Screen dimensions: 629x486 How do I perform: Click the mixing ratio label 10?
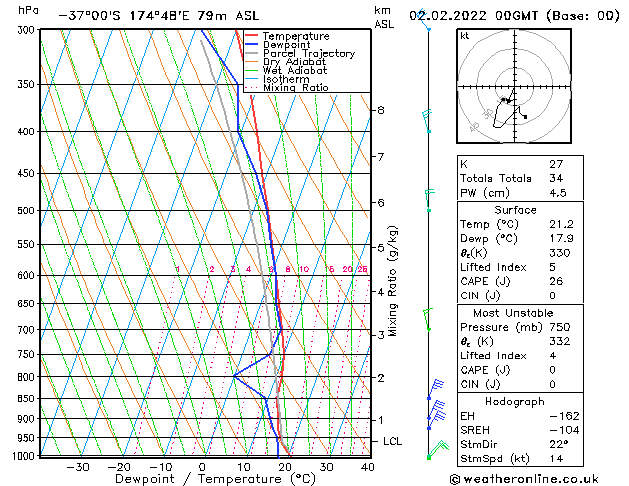pyautogui.click(x=304, y=269)
